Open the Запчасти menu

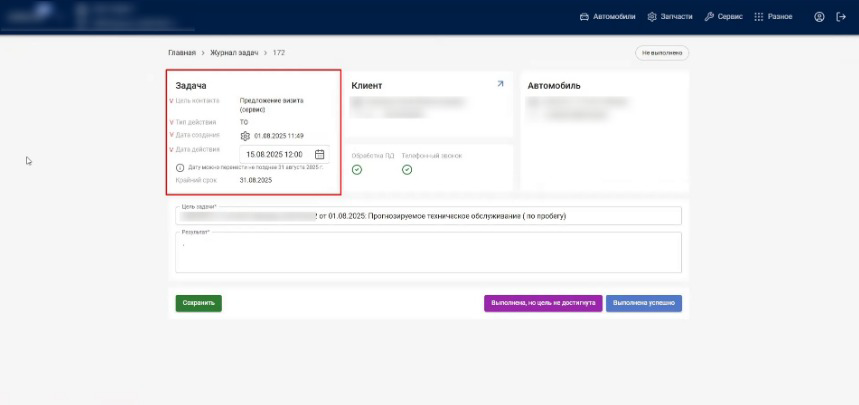click(x=670, y=17)
